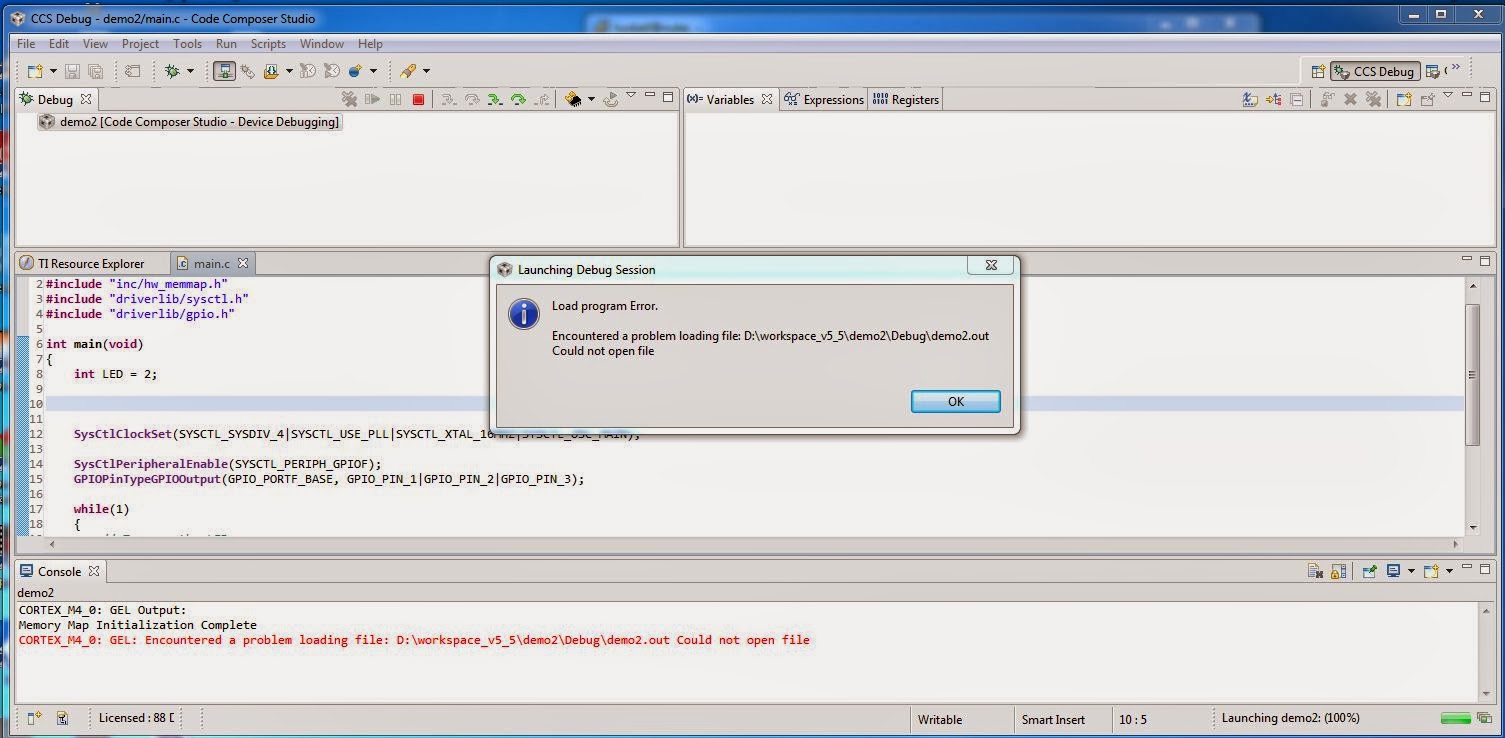Click the Step Into icon in Debug view
1505x738 pixels.
[x=448, y=99]
